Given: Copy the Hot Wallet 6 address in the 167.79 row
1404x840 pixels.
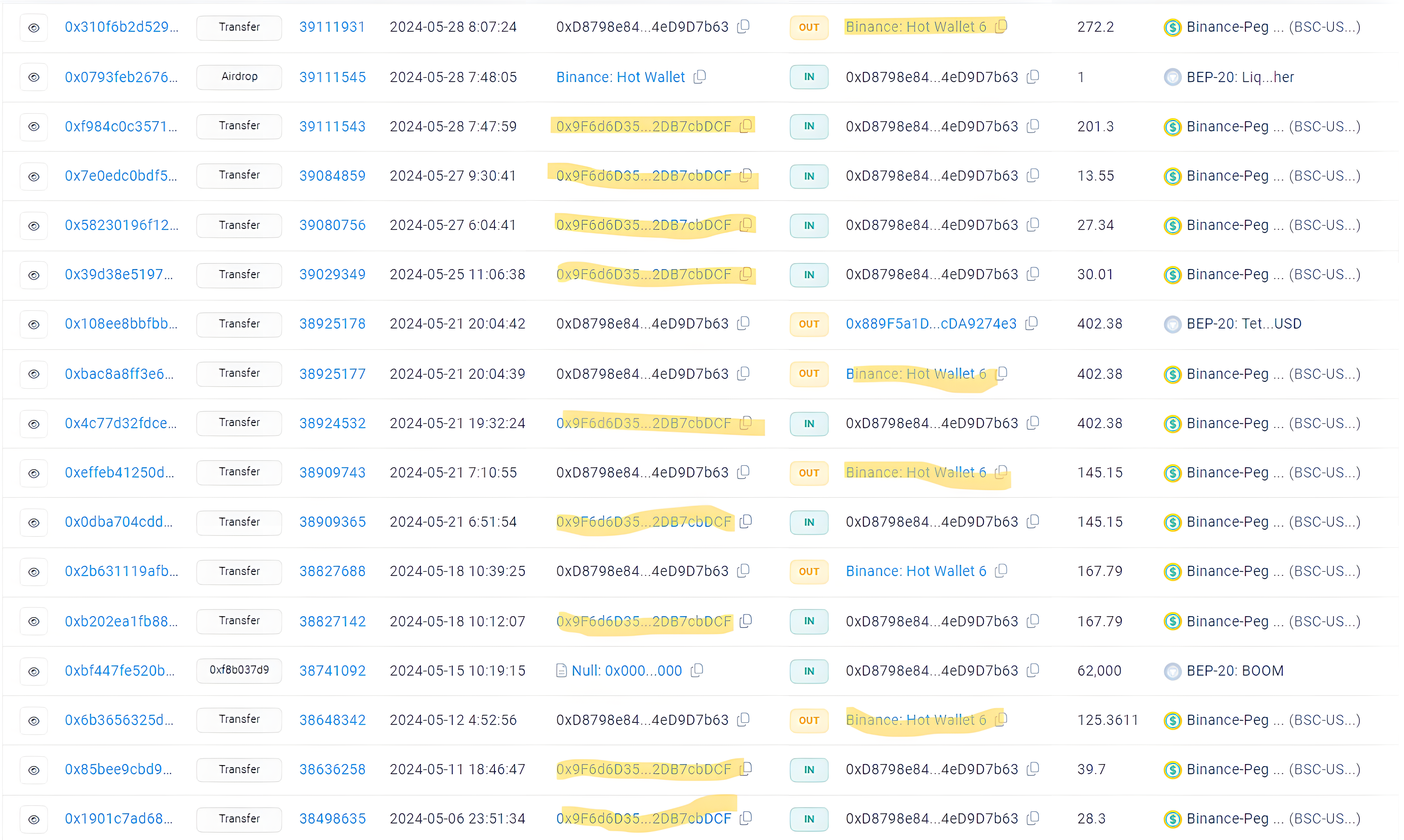Looking at the screenshot, I should point(1001,570).
